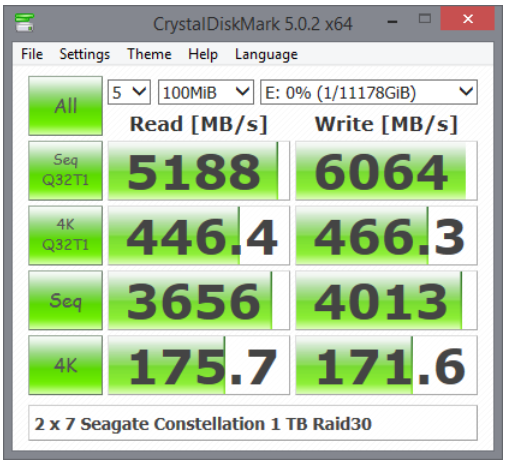Start the 4K Q32T1 benchmark test
The image size is (506, 466).
click(x=65, y=235)
